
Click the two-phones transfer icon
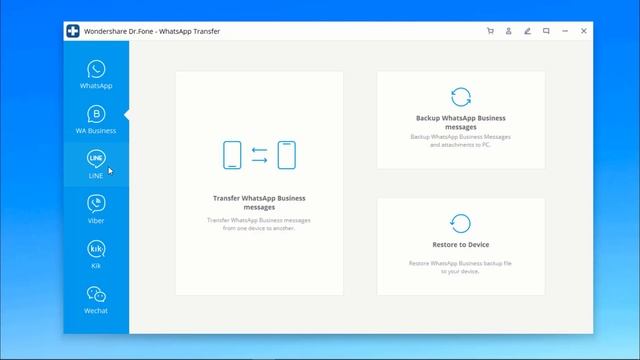tap(259, 155)
